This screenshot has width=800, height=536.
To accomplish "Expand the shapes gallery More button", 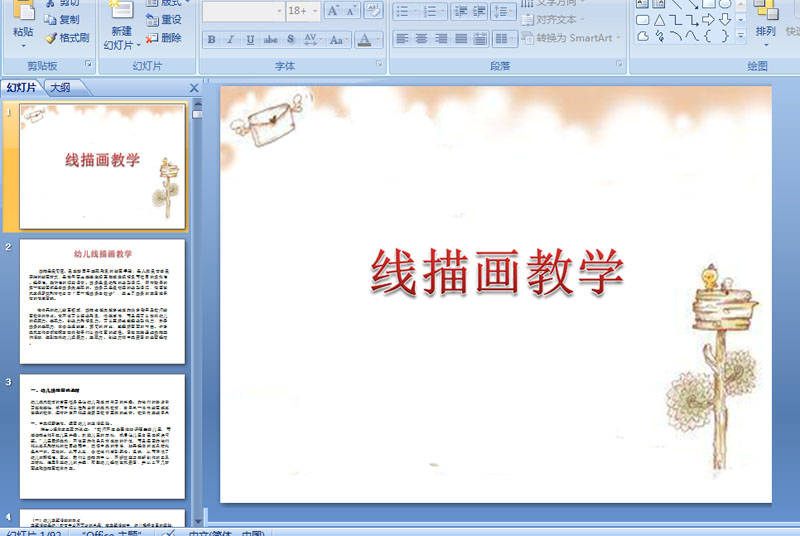I will click(741, 36).
